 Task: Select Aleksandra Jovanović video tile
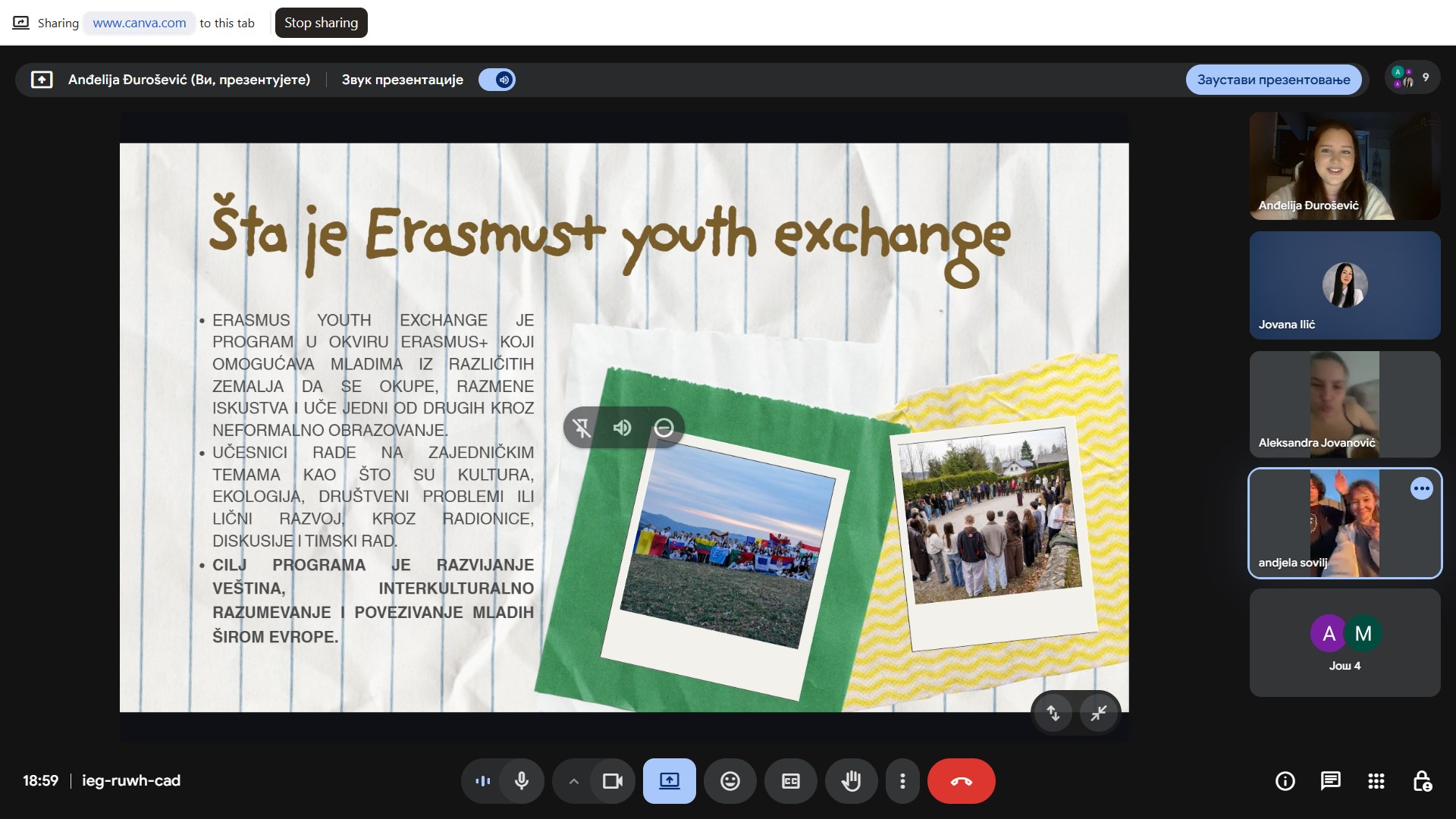1345,404
